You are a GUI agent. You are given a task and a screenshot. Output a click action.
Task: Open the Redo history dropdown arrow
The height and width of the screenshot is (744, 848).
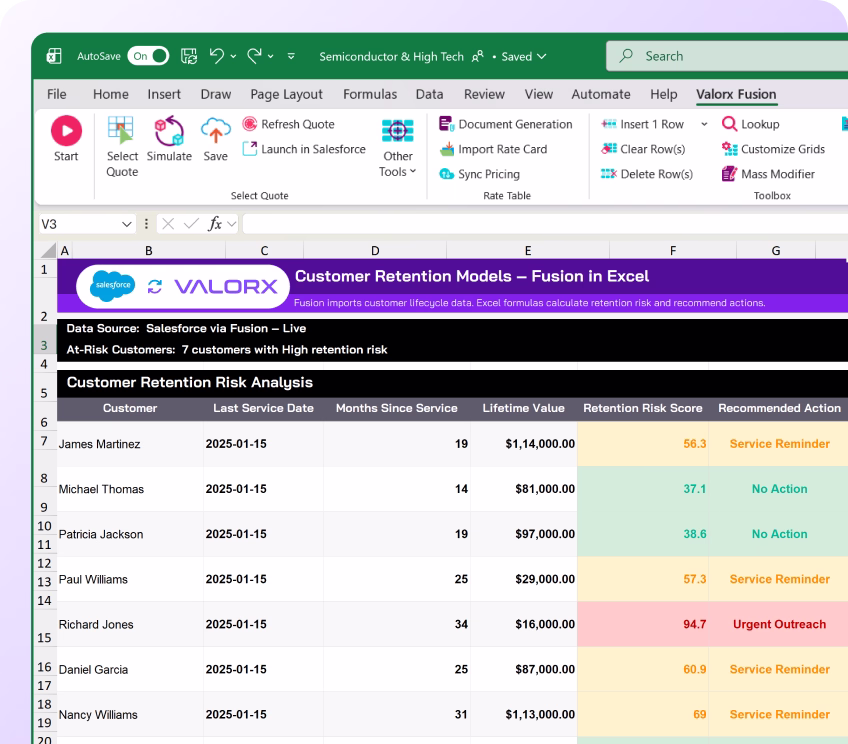pos(270,56)
